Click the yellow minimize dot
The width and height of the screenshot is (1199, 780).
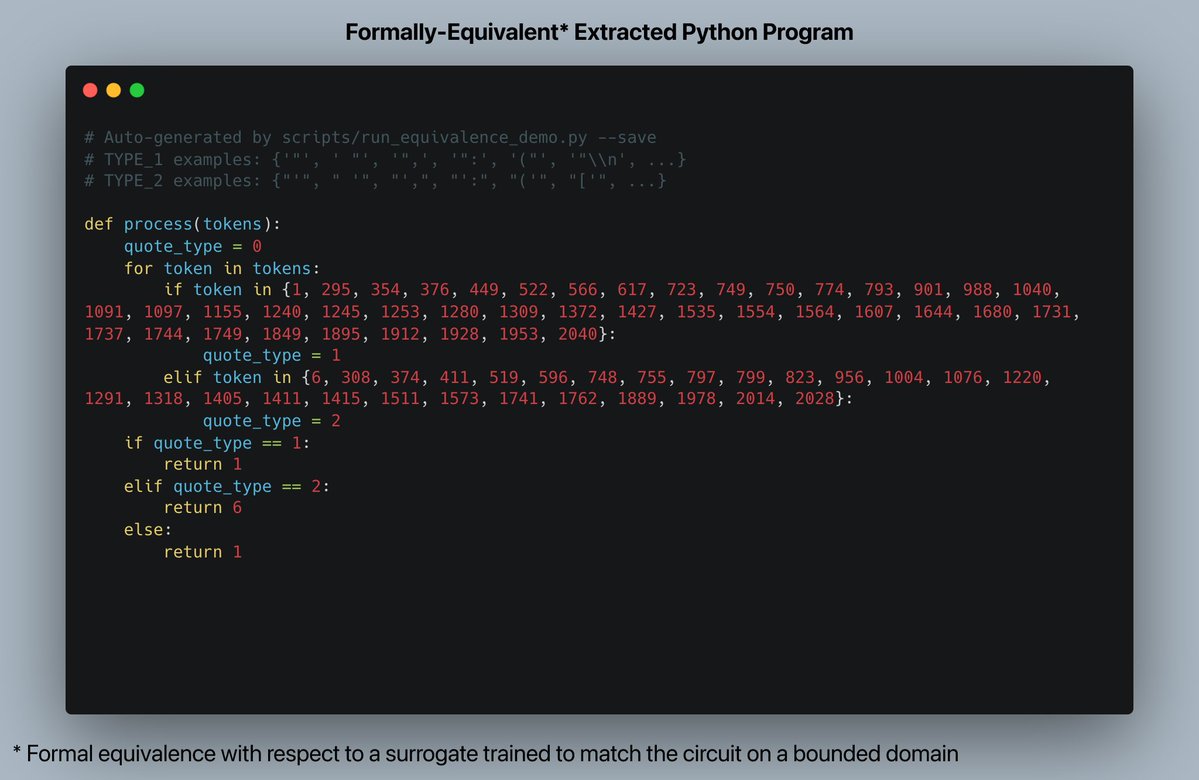[113, 90]
